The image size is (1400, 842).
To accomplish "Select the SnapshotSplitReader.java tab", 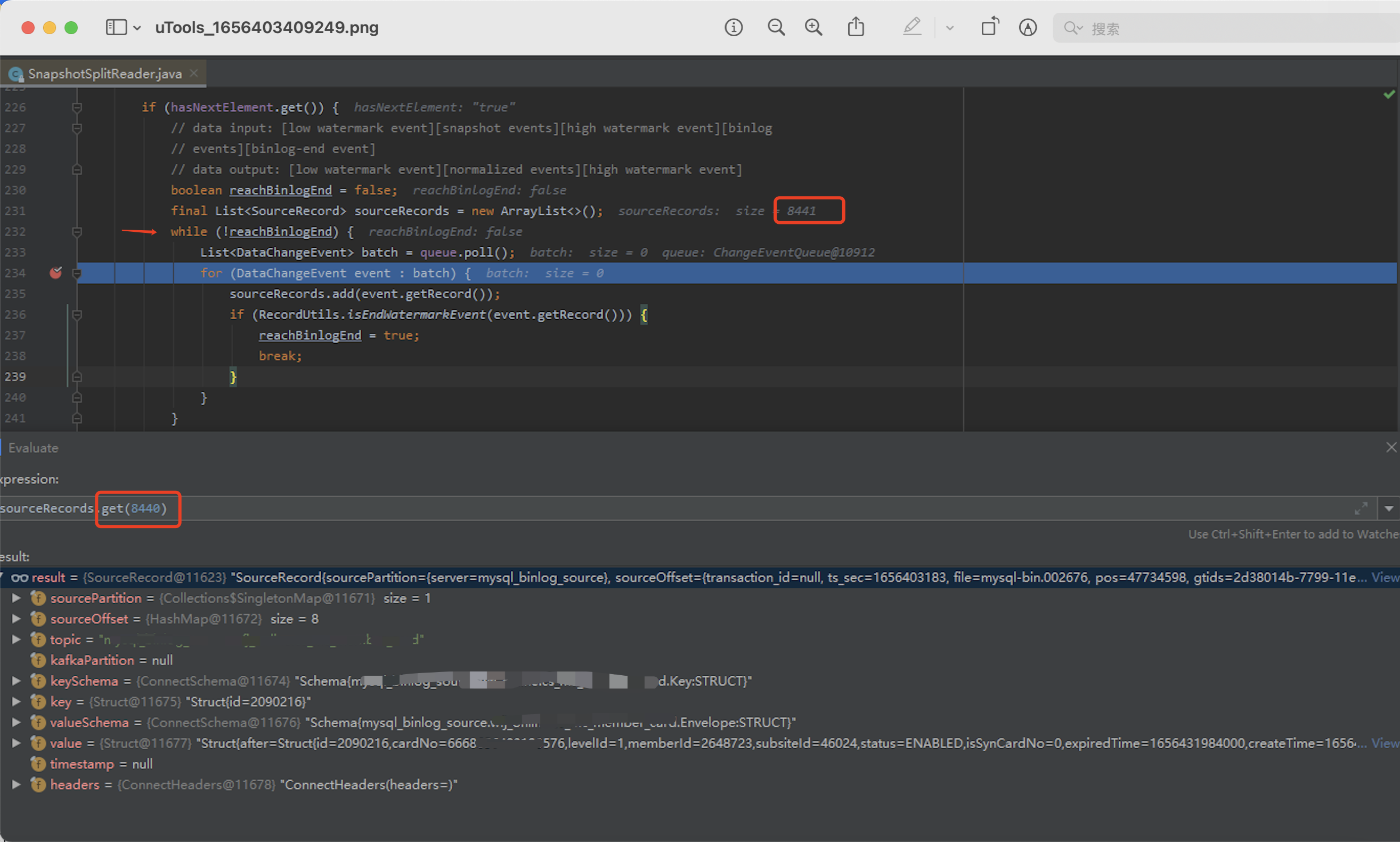I will pyautogui.click(x=103, y=74).
